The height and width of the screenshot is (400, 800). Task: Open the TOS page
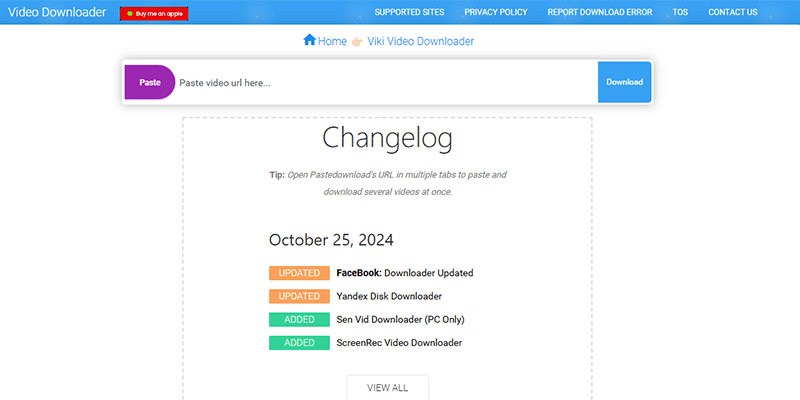click(x=680, y=13)
